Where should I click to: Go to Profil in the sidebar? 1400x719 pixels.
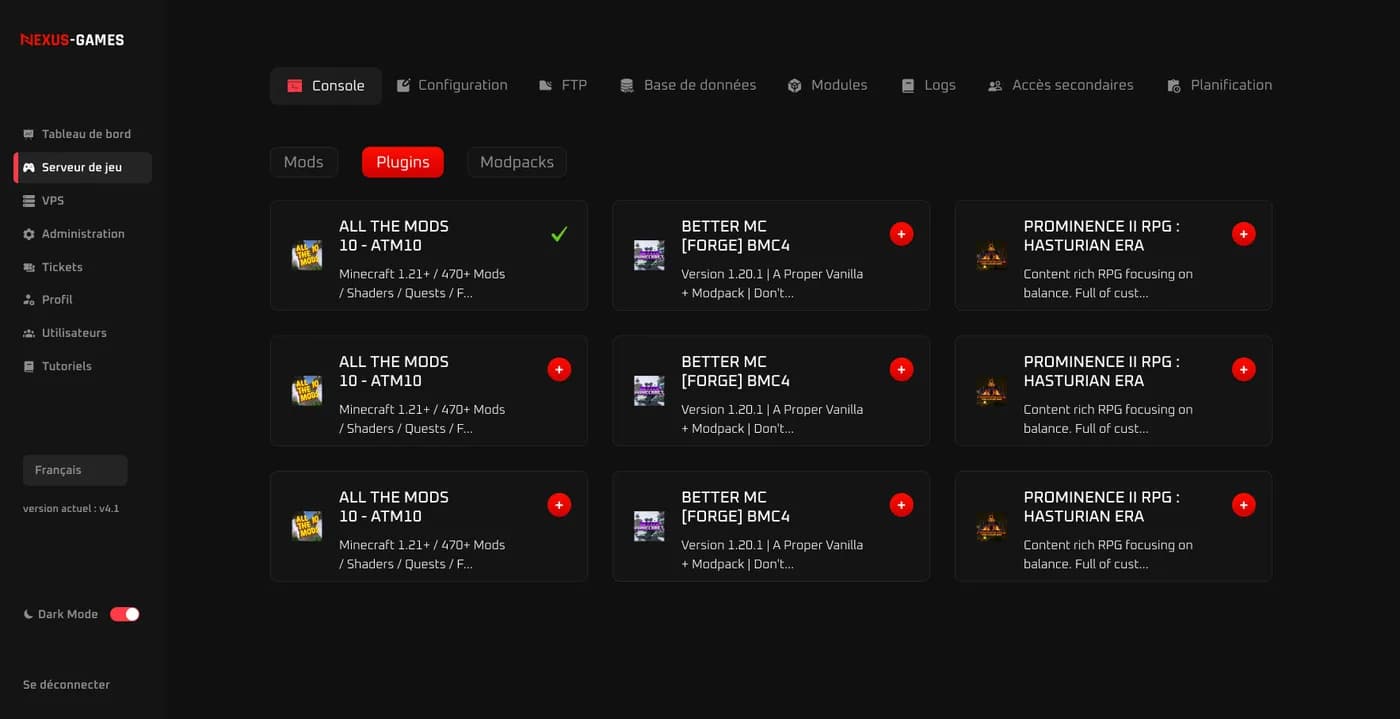[48, 300]
